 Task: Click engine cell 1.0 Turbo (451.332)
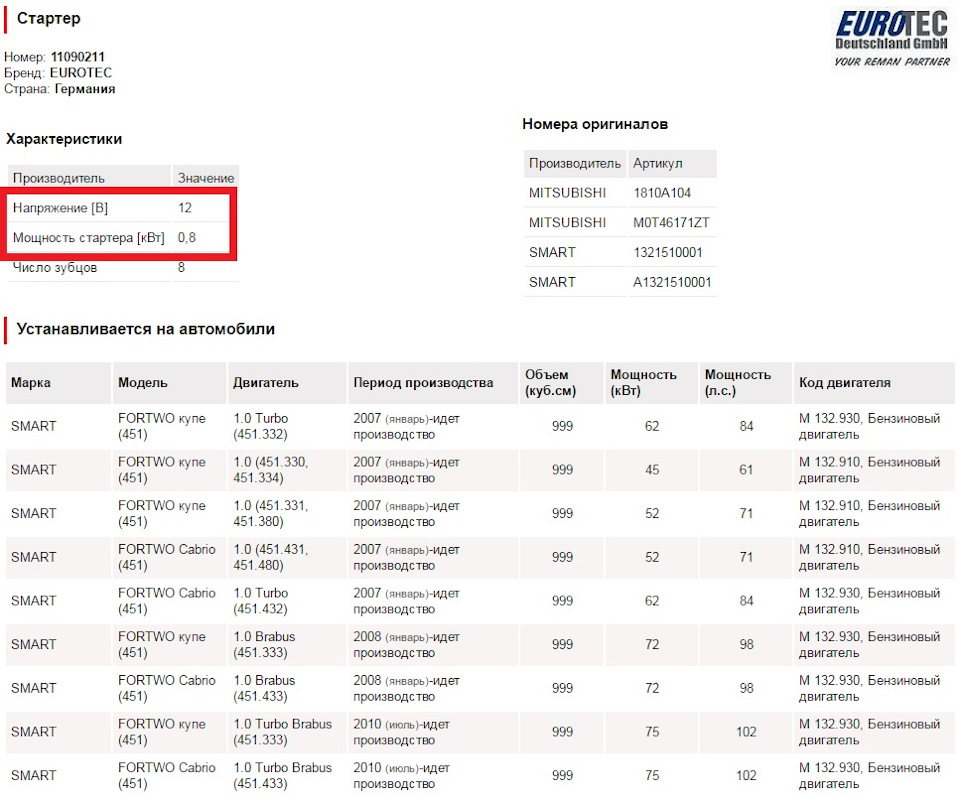click(x=261, y=426)
